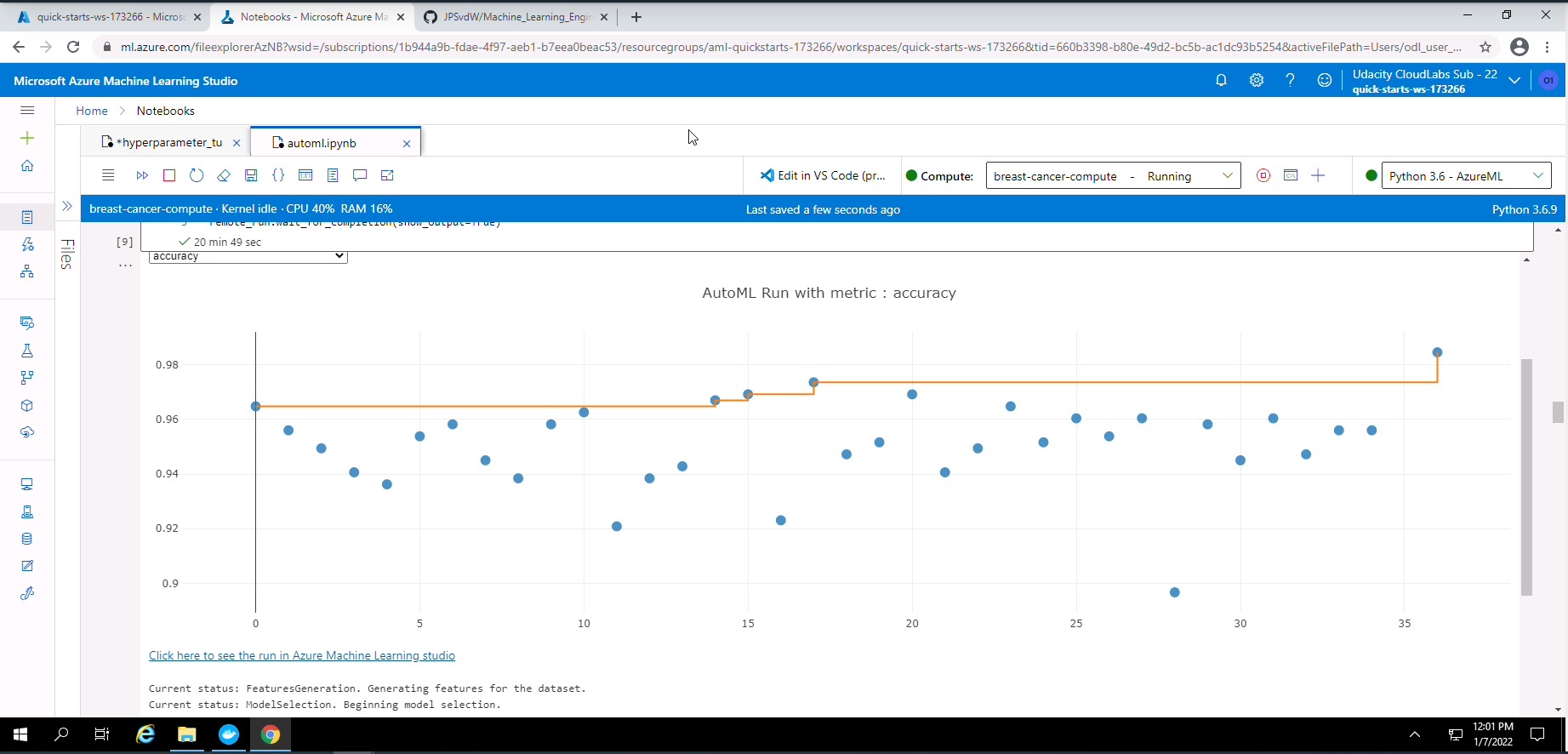1568x754 pixels.
Task: Open a new browser tab
Action: tap(636, 17)
